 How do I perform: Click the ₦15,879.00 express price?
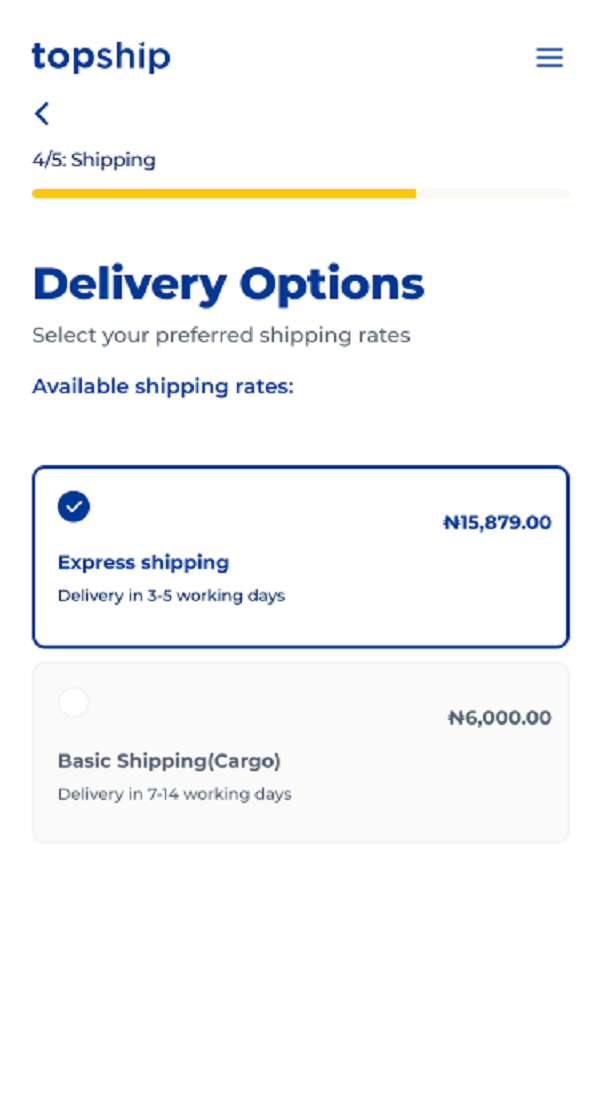(x=497, y=522)
